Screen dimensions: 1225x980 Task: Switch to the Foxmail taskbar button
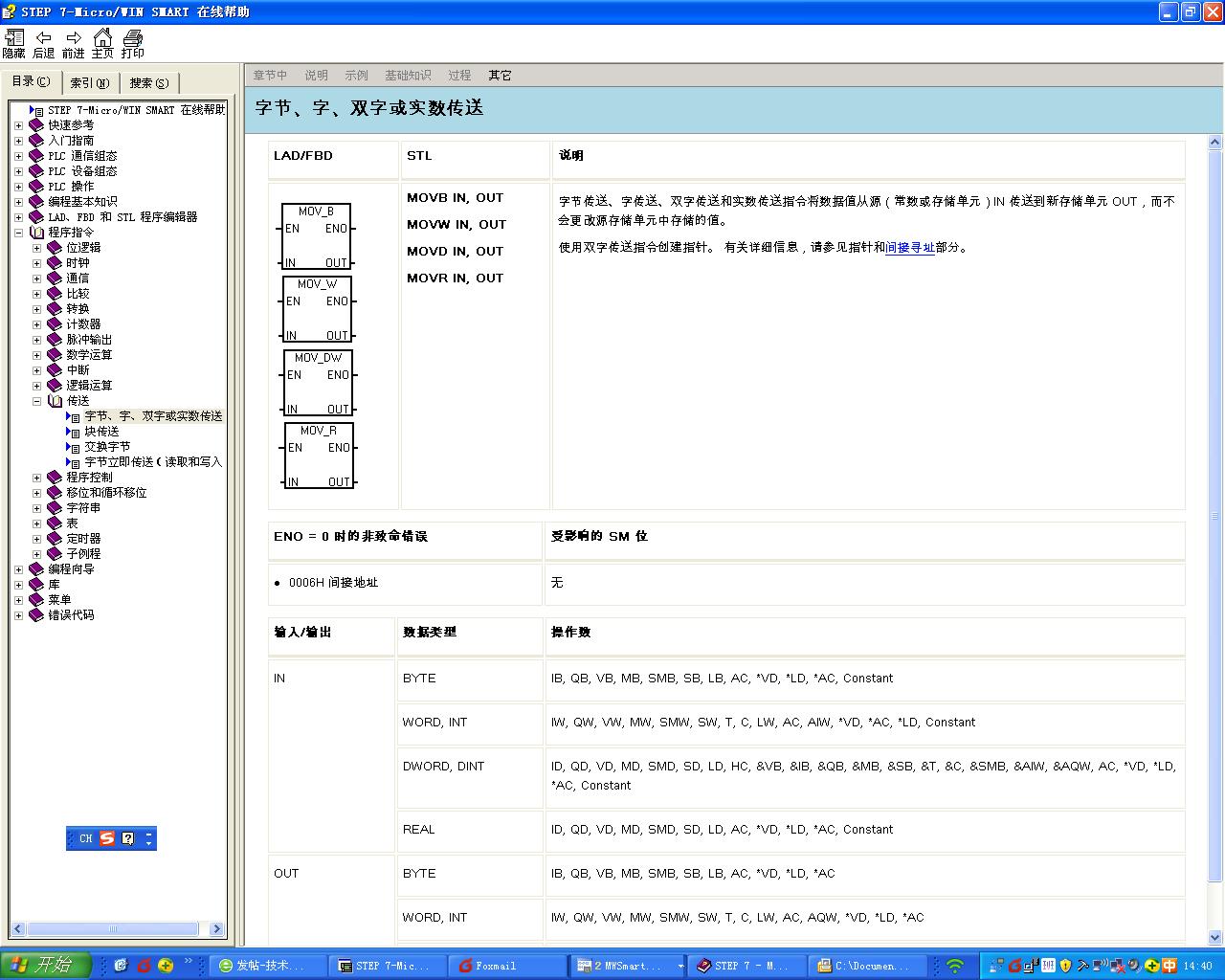pyautogui.click(x=508, y=967)
